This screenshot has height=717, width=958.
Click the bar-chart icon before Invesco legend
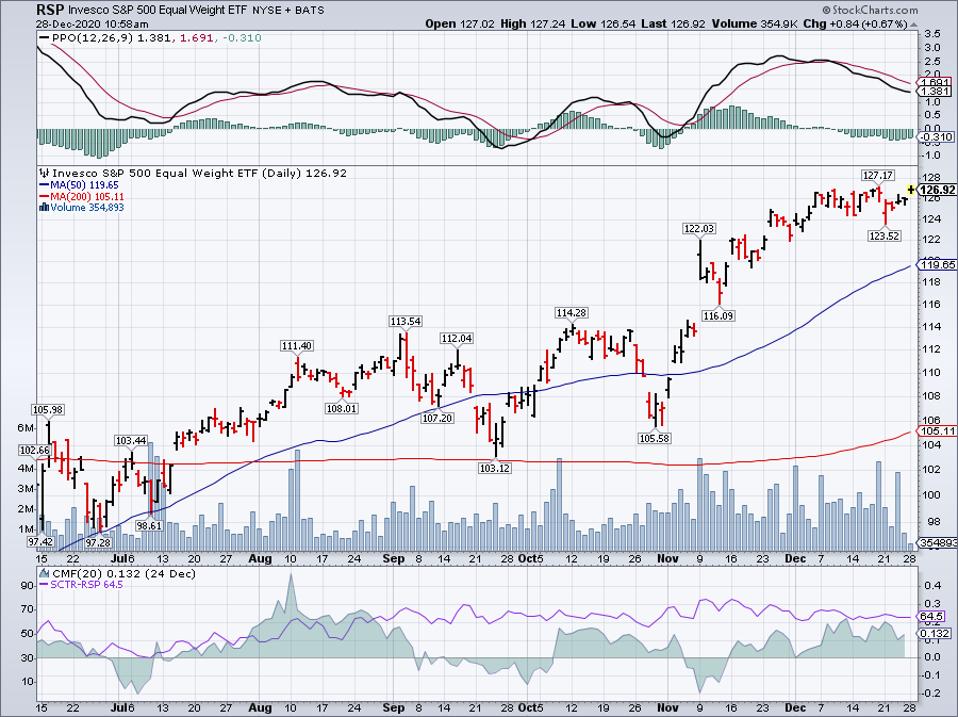click(44, 173)
